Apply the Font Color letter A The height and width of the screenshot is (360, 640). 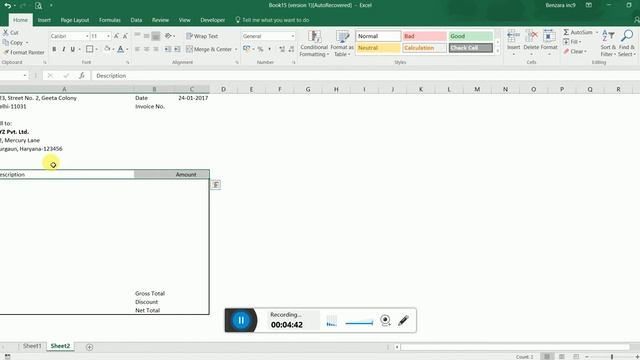pyautogui.click(x=120, y=49)
